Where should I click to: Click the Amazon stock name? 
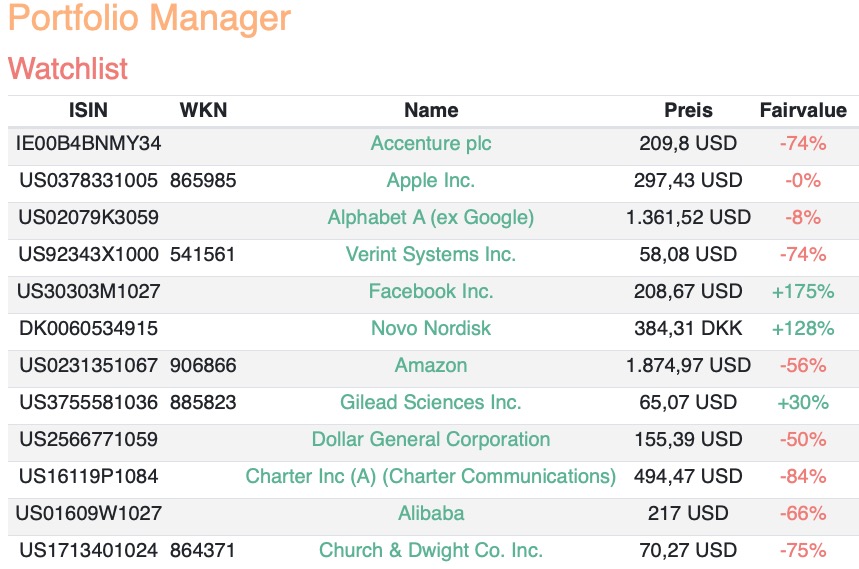tap(431, 365)
